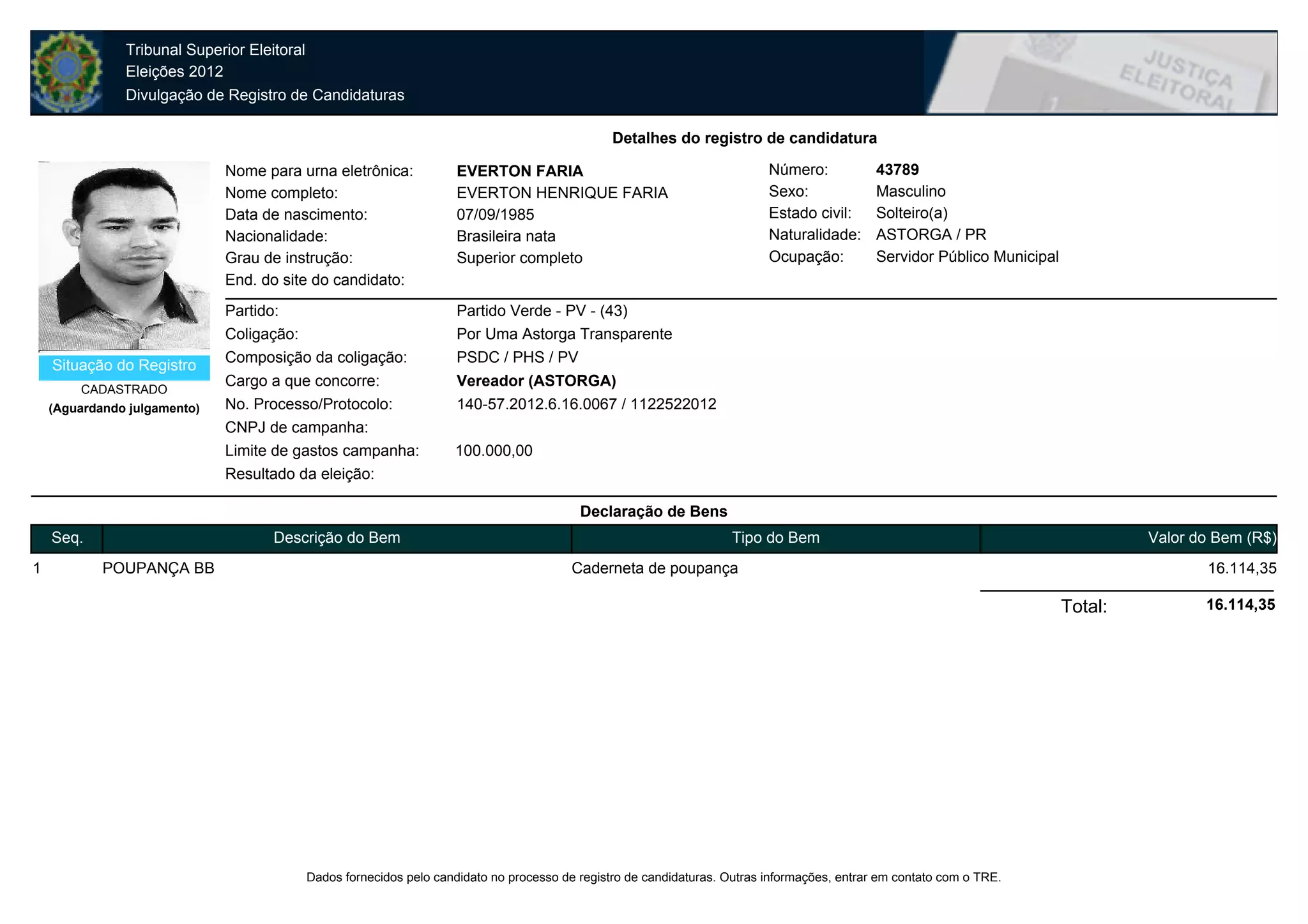Click the Caderneta de poupança cell
This screenshot has height=924, width=1308.
pos(654,568)
